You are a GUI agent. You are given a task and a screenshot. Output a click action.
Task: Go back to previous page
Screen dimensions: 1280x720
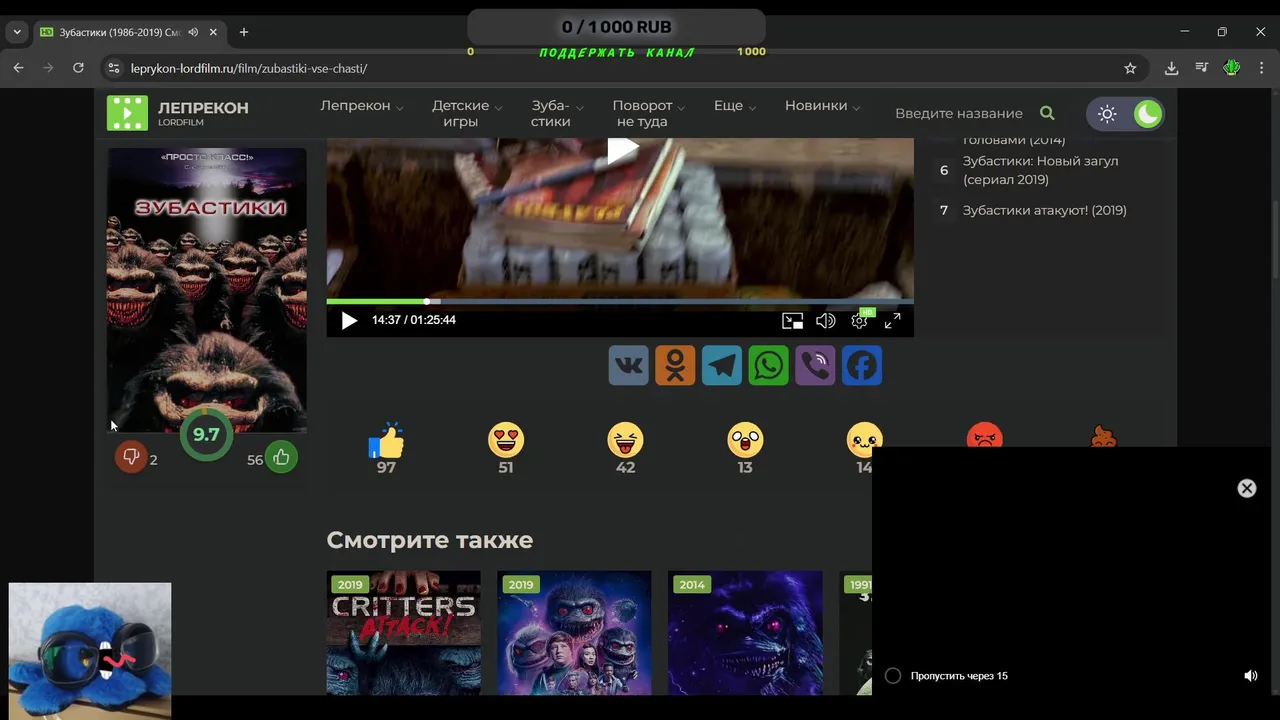pyautogui.click(x=18, y=68)
